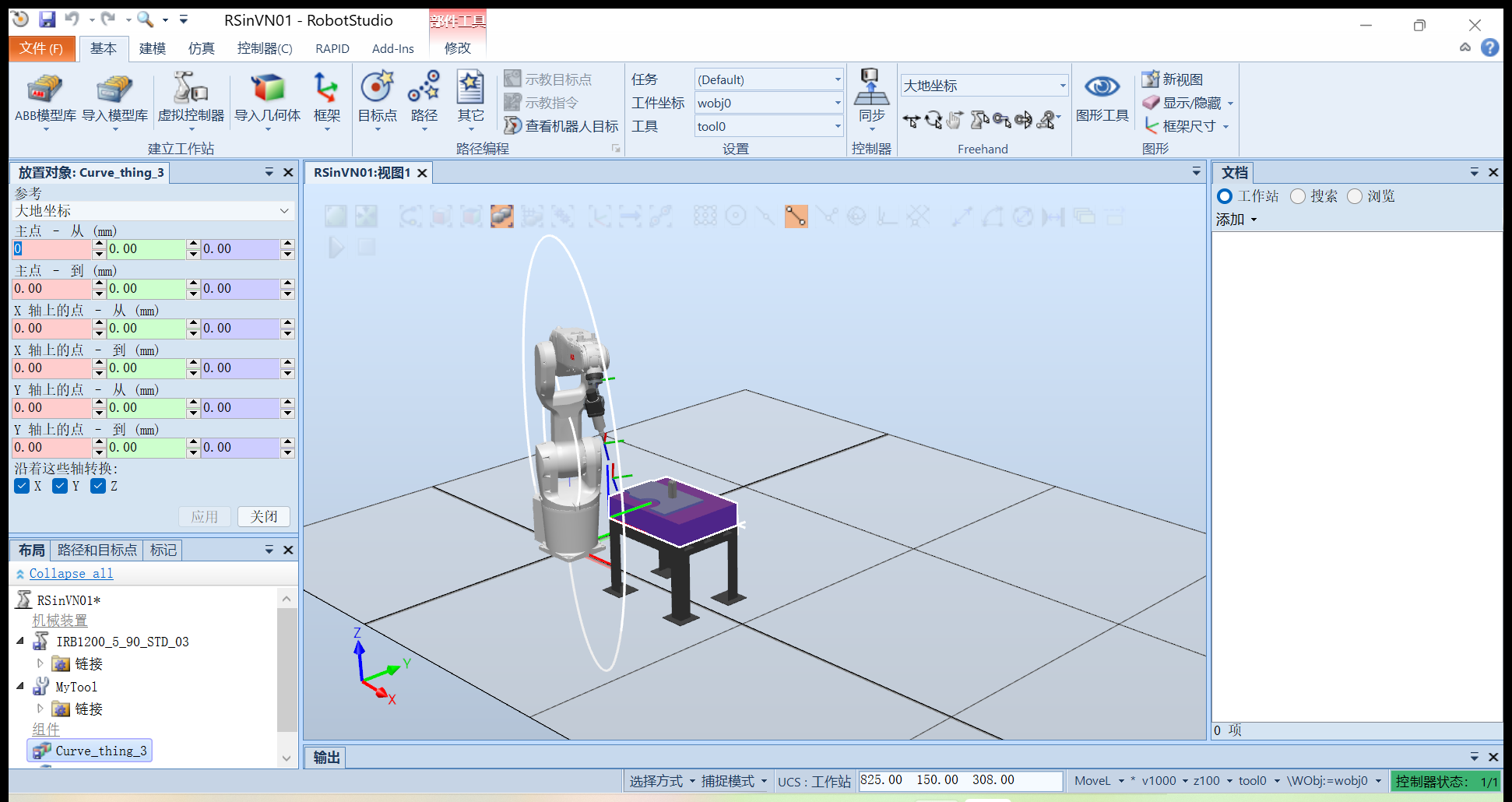Open the 文件 (F) menu
This screenshot has width=1512, height=802.
point(42,48)
